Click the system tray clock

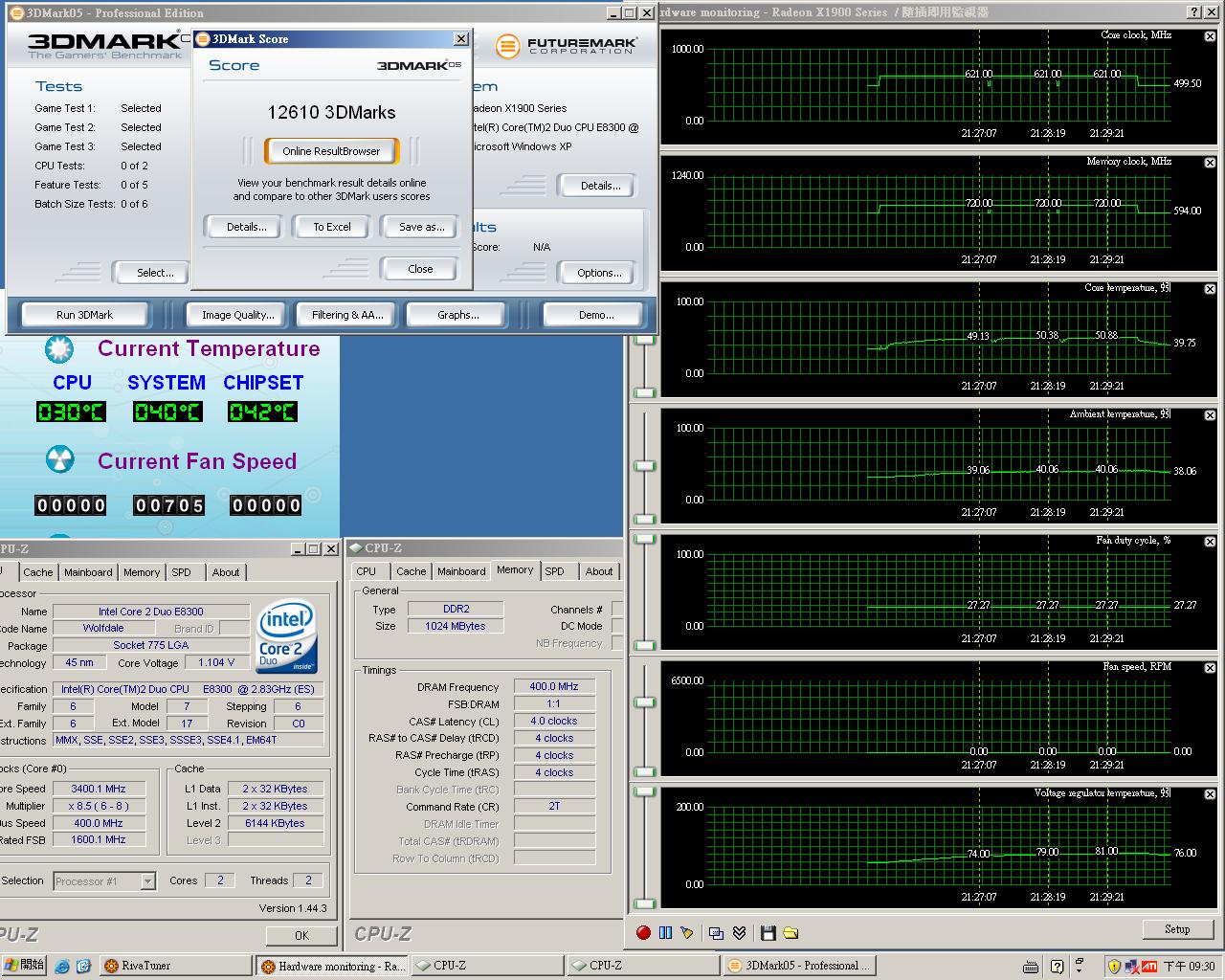[x=1190, y=967]
